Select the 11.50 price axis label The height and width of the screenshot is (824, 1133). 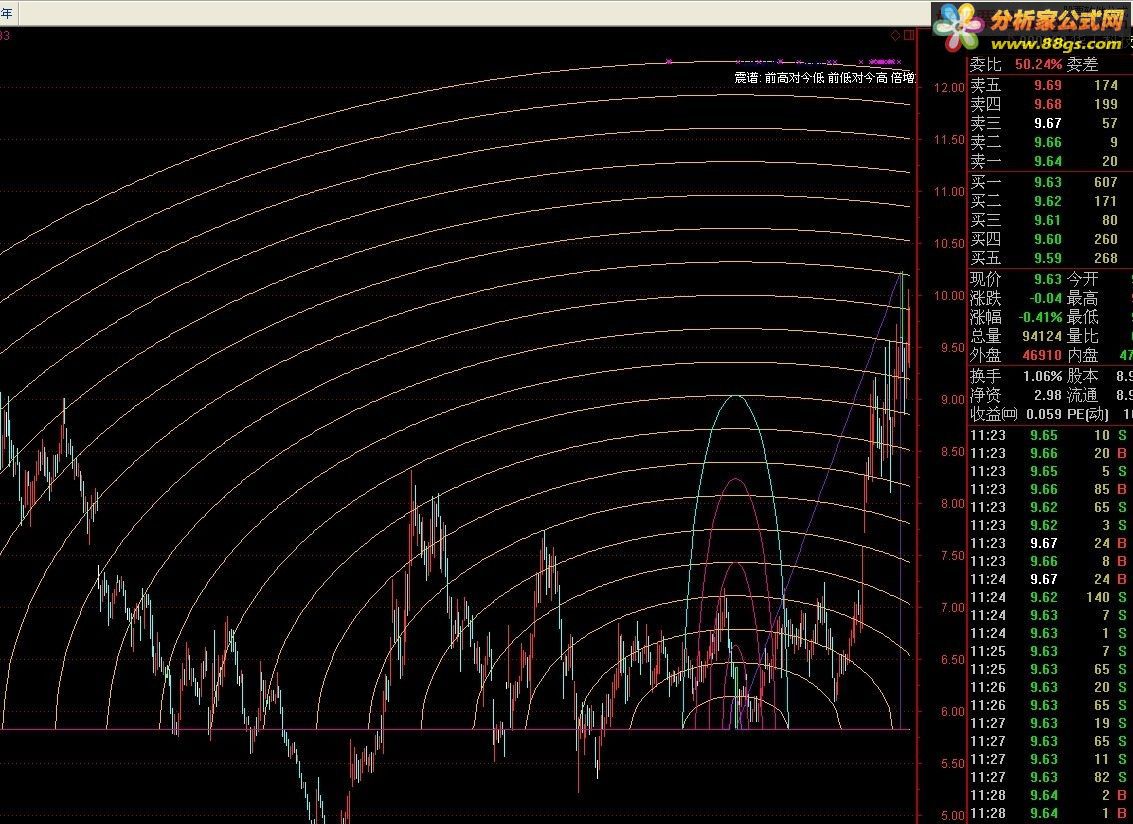949,140
